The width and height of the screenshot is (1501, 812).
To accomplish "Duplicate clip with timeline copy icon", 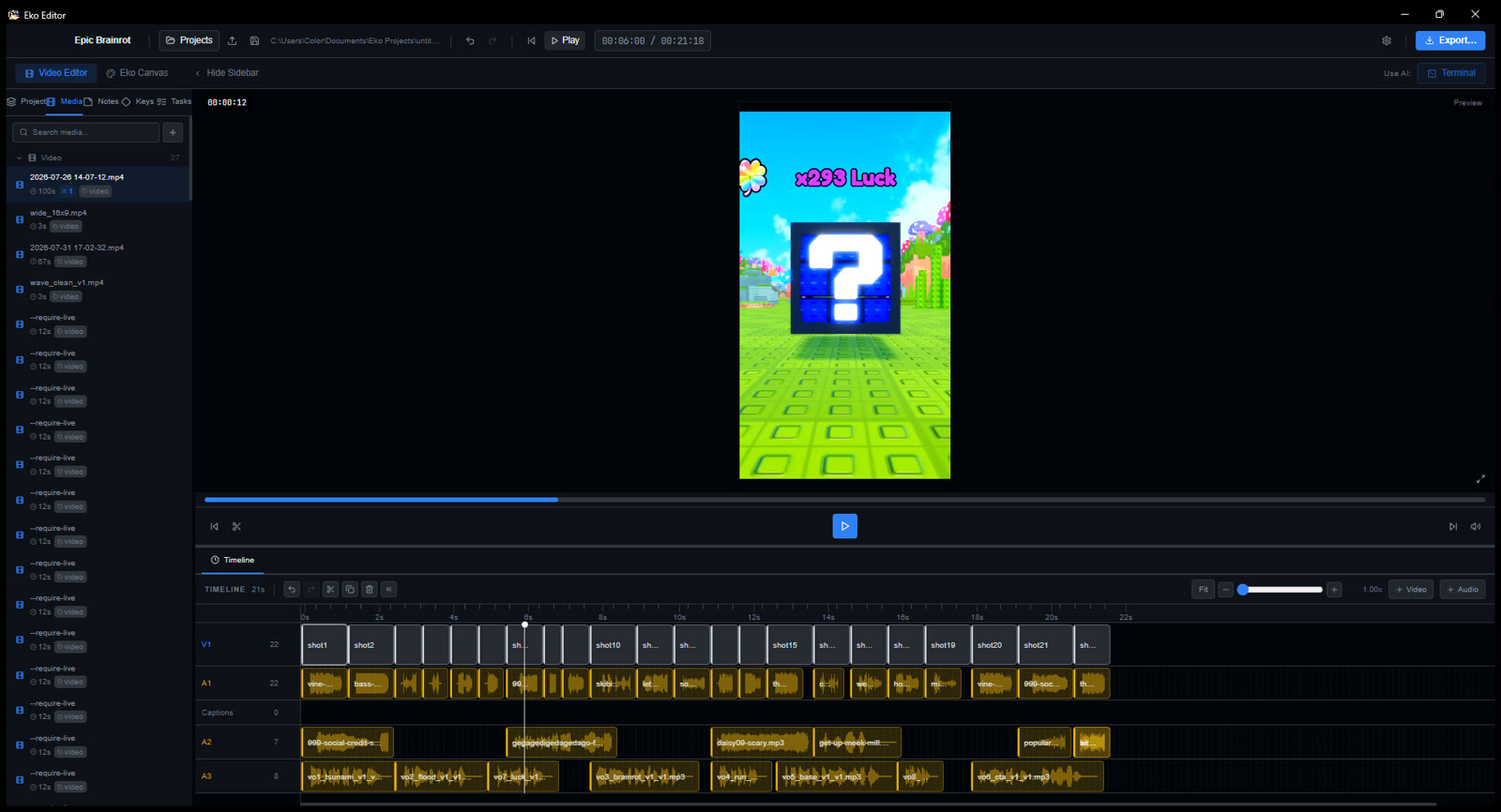I will [x=350, y=589].
